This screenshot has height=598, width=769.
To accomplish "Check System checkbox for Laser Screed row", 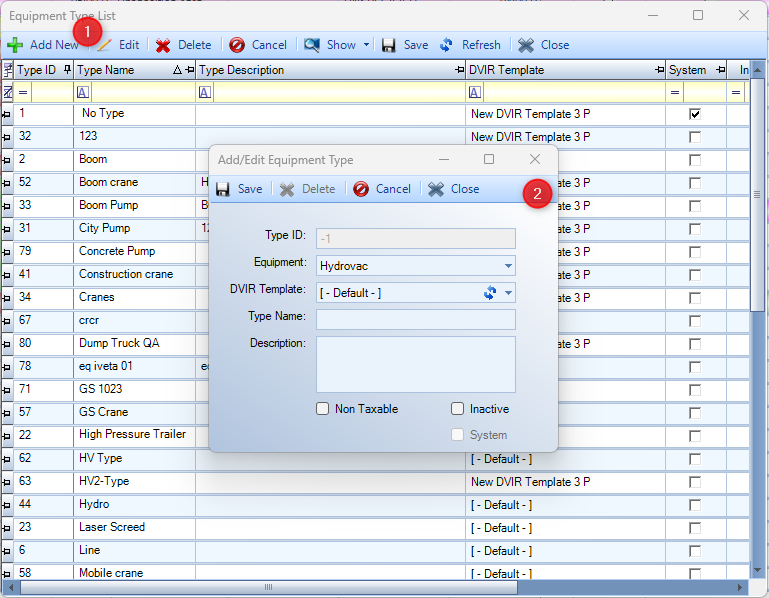I will (694, 528).
